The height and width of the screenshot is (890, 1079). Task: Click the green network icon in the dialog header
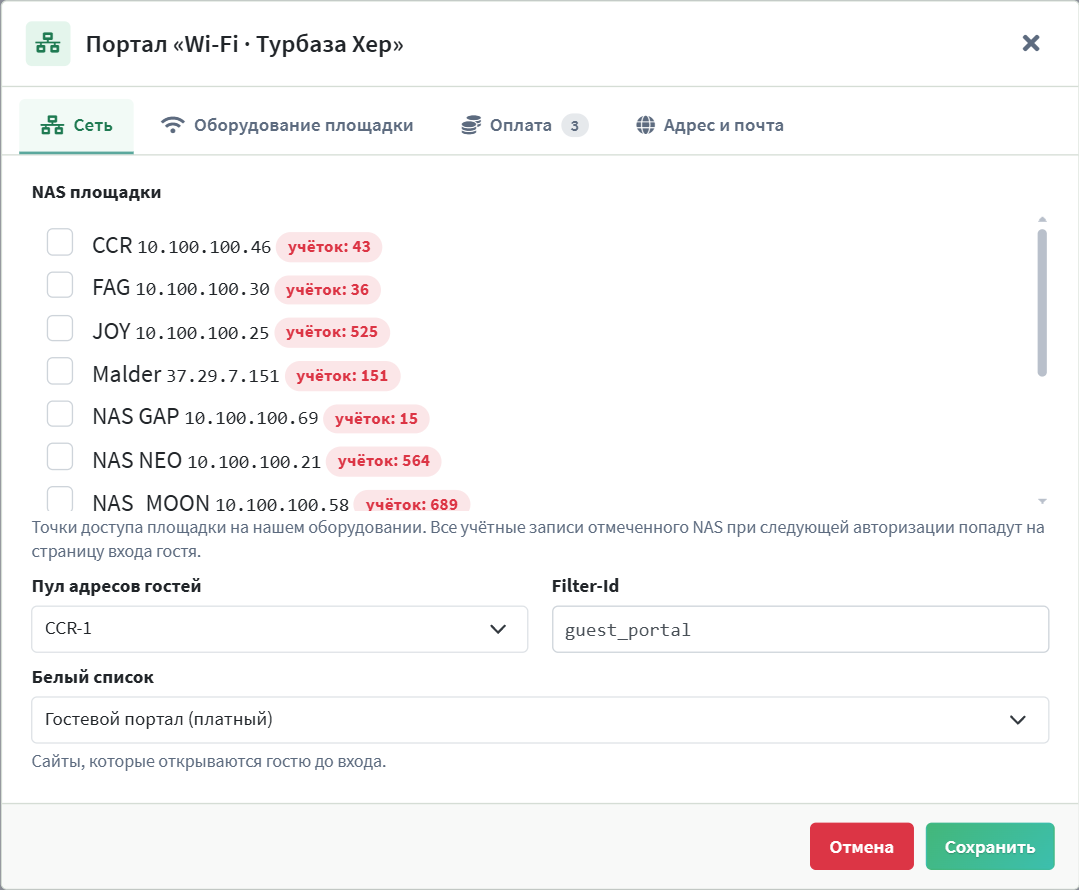(48, 43)
